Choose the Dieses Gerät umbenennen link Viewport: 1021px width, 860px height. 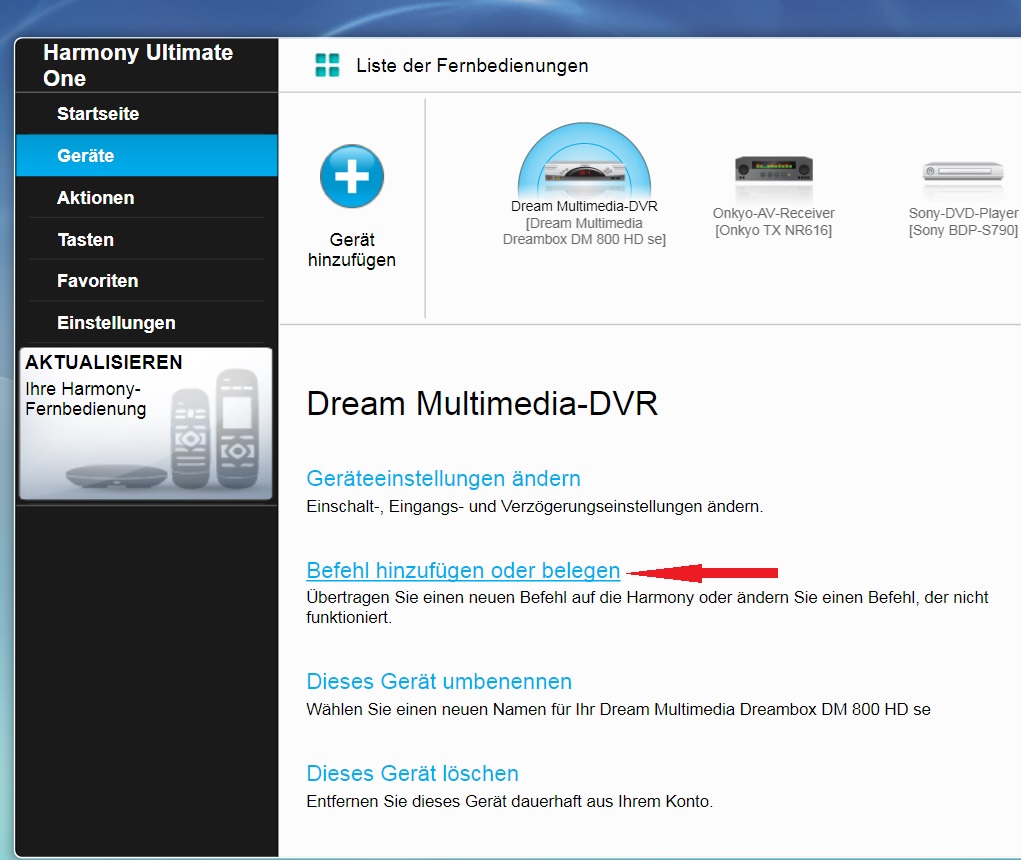(439, 682)
